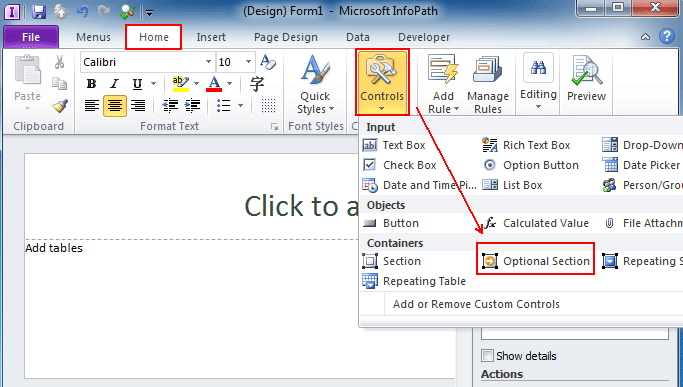Switch to the Insert tab
Screen dimensions: 683x387
[211, 37]
